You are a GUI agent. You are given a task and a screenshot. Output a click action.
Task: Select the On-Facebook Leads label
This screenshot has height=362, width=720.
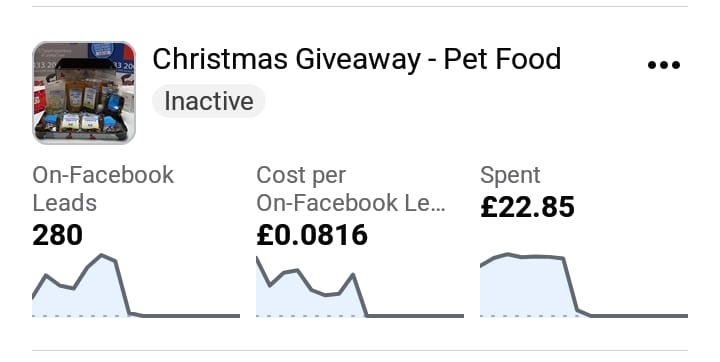point(103,189)
